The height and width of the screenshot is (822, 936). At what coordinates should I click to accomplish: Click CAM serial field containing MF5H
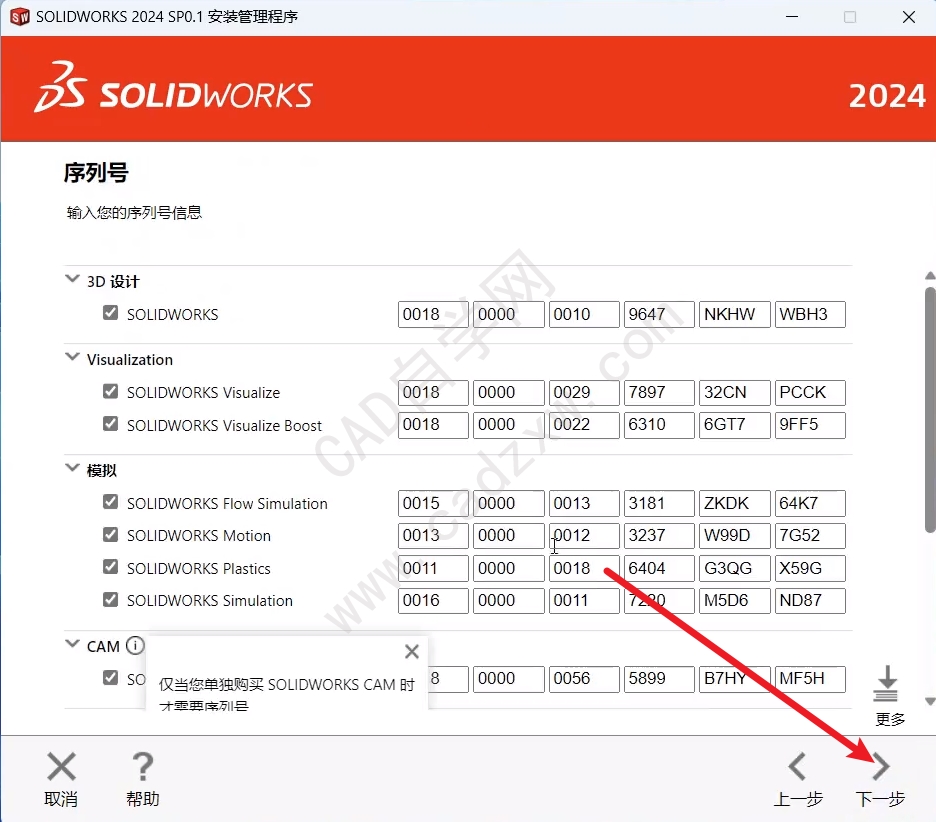810,679
